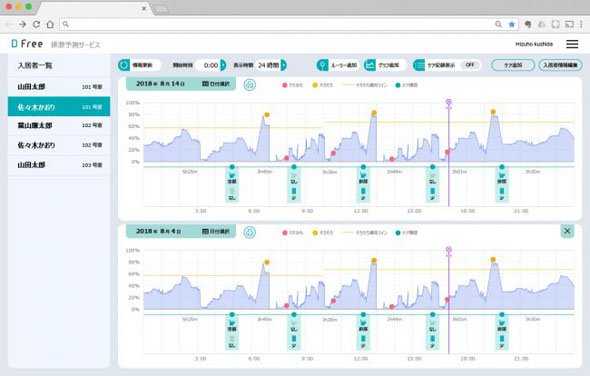Screen dimensions: 590x376
Task: Open the hamburger menu beside Mizuho kushida
Action: 572,44
